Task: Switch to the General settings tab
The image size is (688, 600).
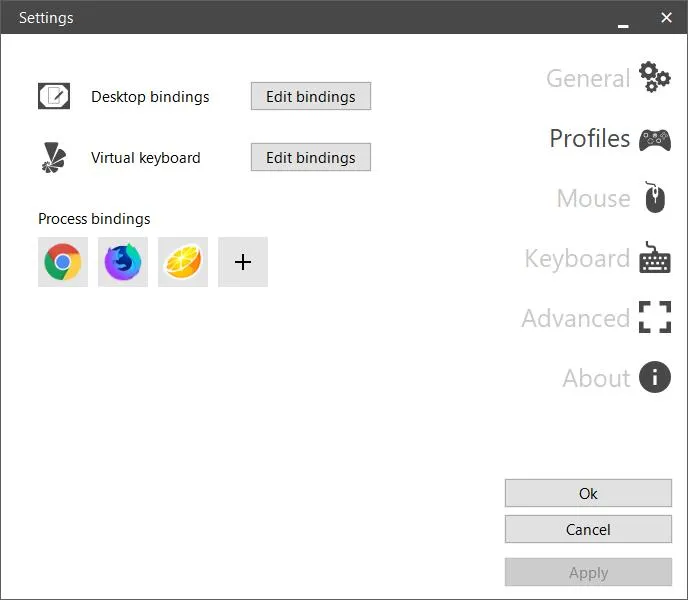Action: [588, 79]
